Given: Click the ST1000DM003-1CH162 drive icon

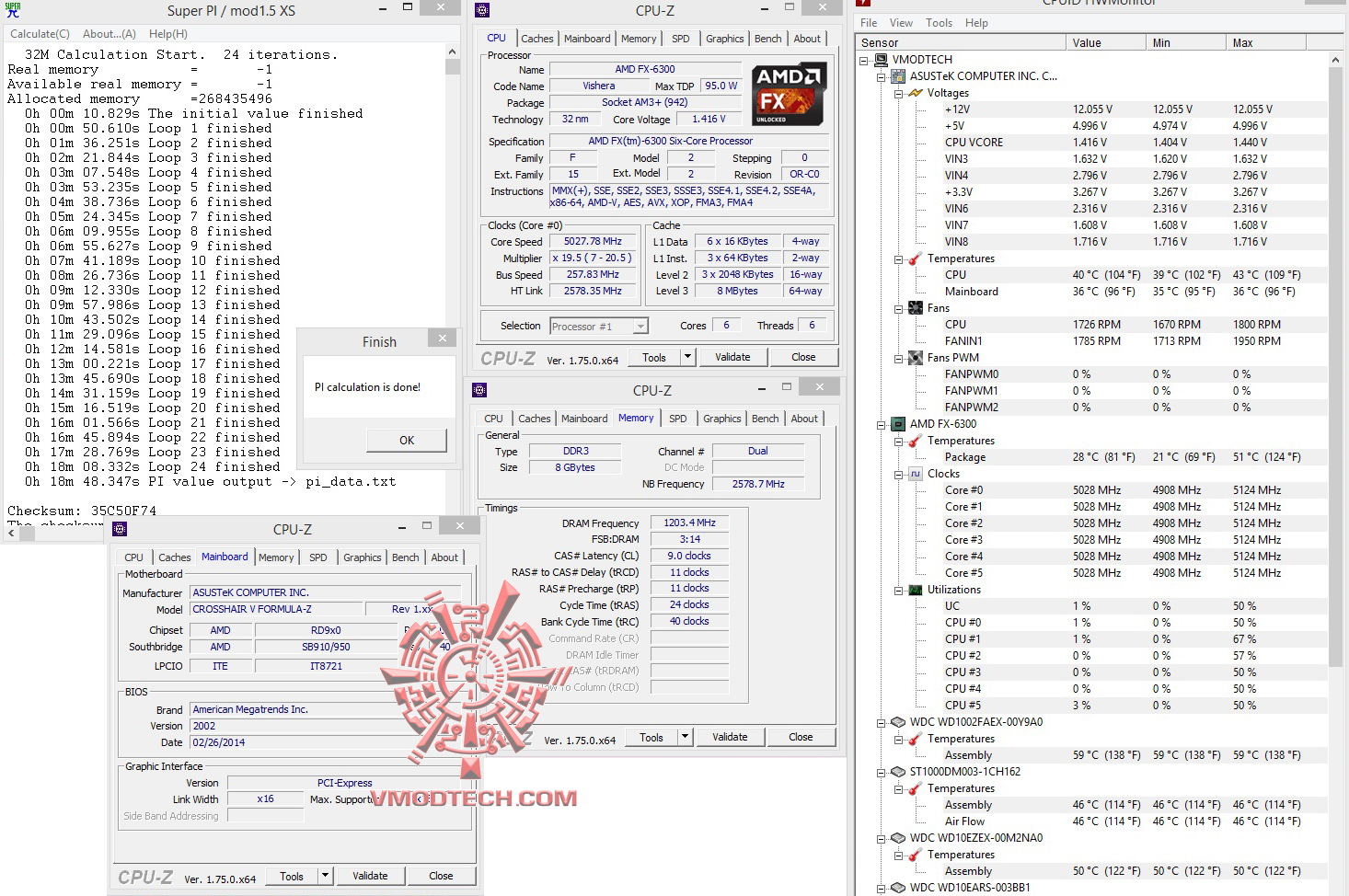Looking at the screenshot, I should [900, 772].
